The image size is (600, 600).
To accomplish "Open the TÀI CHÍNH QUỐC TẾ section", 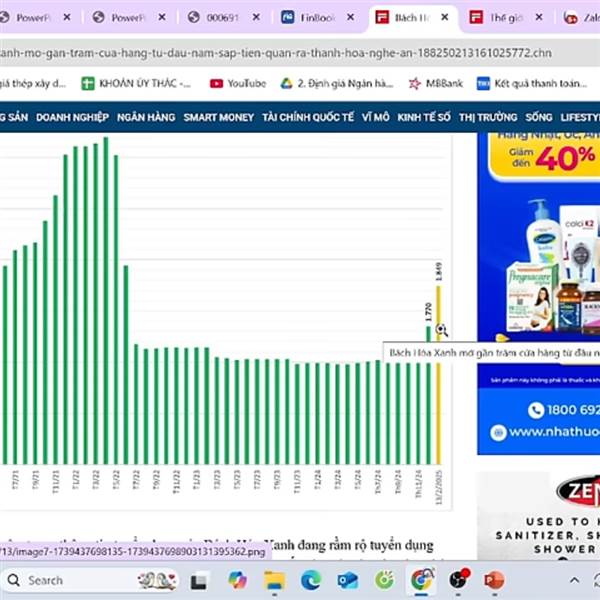I will pos(308,117).
